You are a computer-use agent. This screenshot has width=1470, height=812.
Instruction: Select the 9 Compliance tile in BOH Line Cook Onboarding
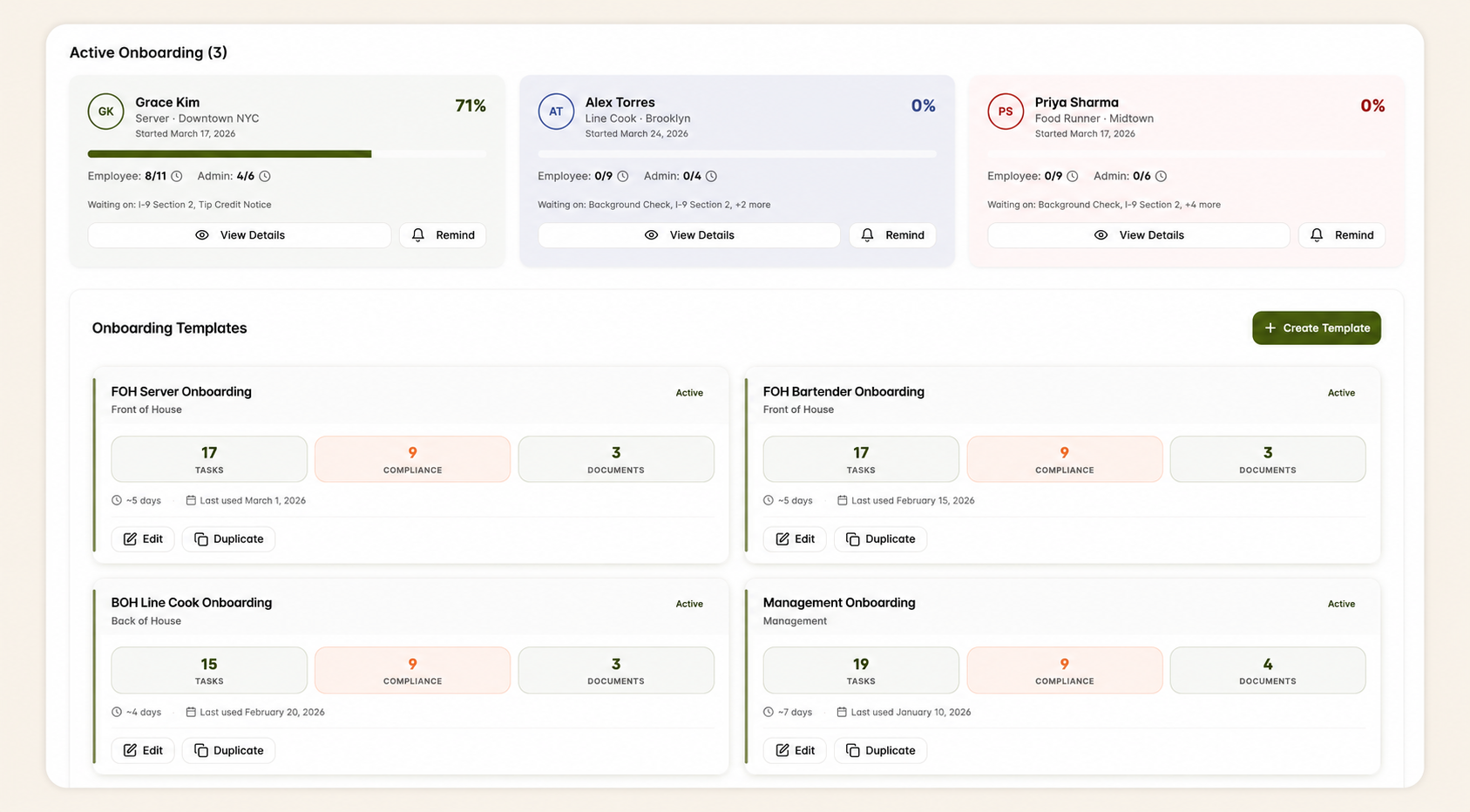point(412,670)
